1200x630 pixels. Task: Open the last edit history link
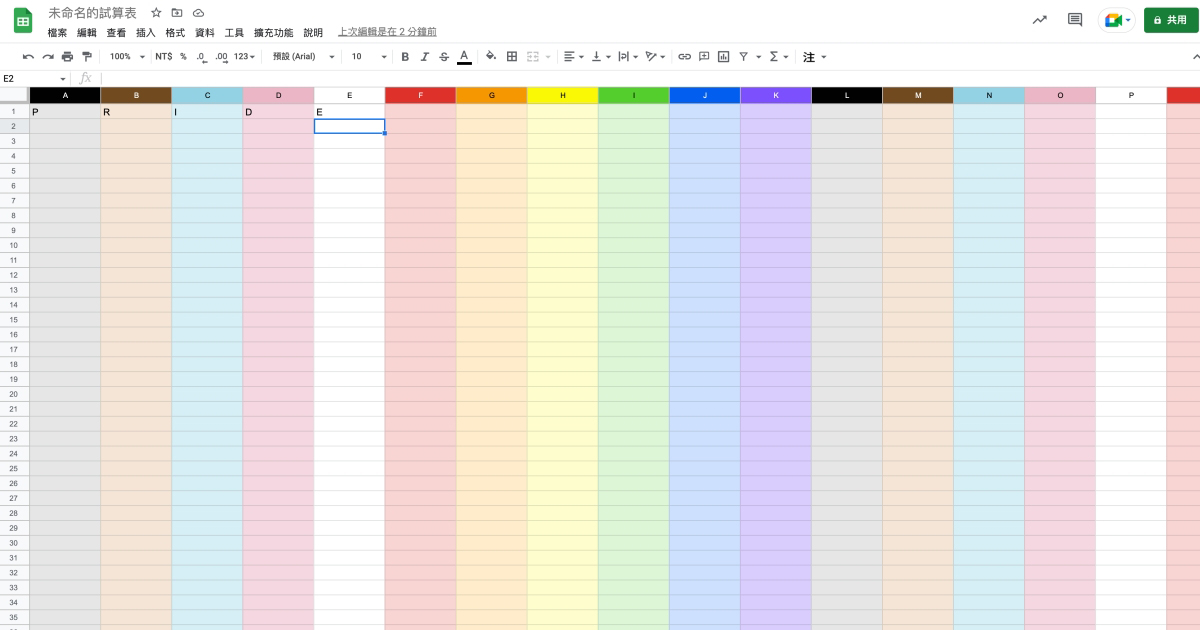[387, 33]
